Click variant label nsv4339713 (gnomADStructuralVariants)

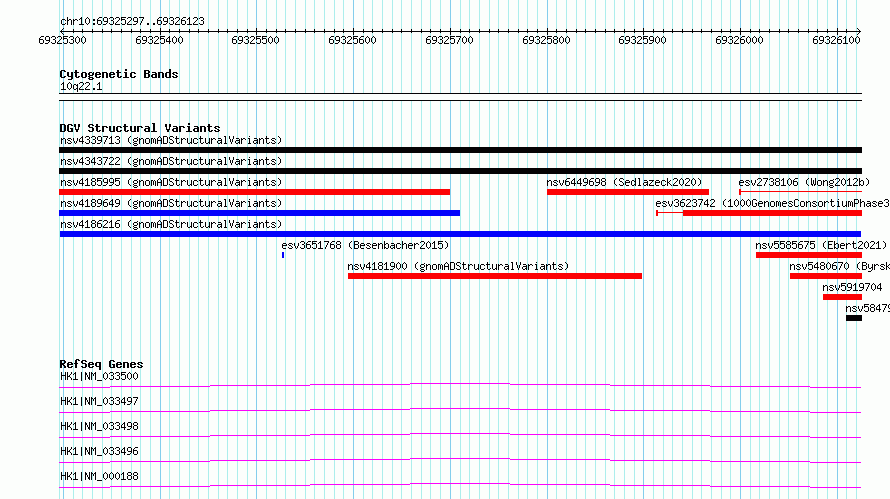click(171, 140)
